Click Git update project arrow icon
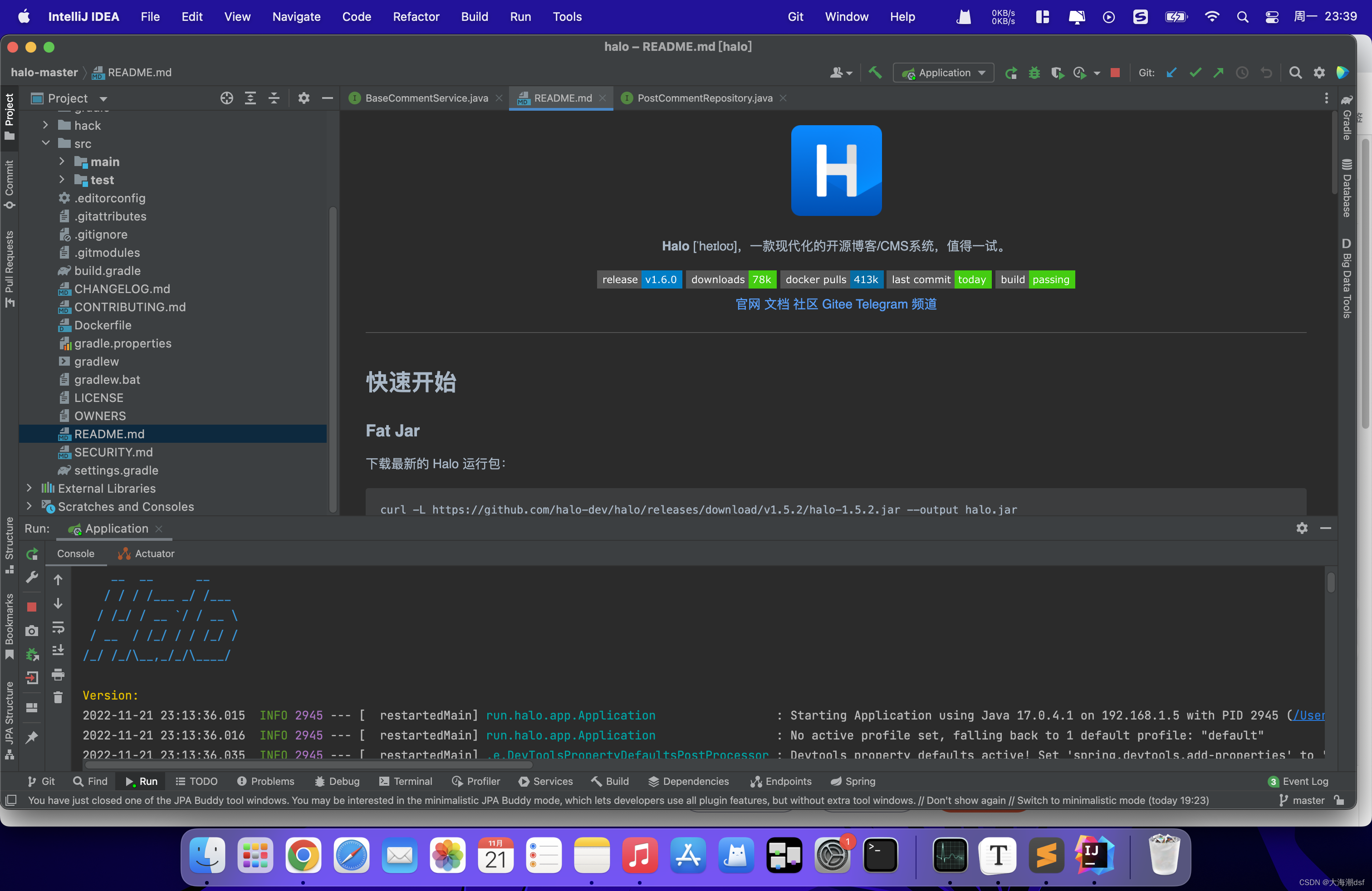The height and width of the screenshot is (891, 1372). 1171,73
